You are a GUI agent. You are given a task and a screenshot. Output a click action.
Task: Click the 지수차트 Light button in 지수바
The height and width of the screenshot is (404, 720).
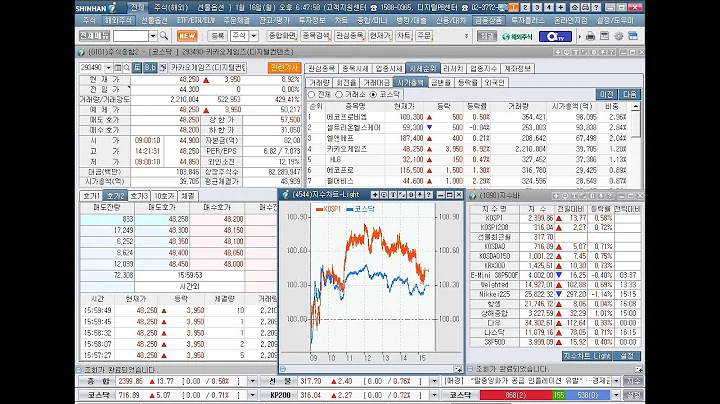tap(587, 356)
